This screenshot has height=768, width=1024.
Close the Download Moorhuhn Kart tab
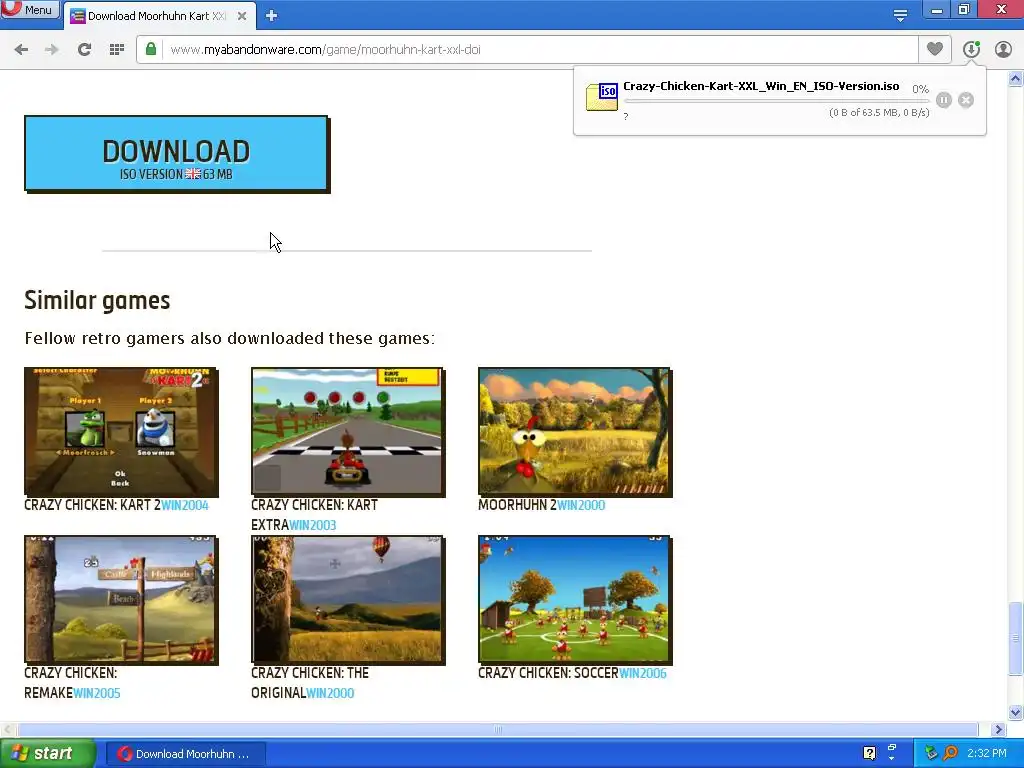point(242,16)
